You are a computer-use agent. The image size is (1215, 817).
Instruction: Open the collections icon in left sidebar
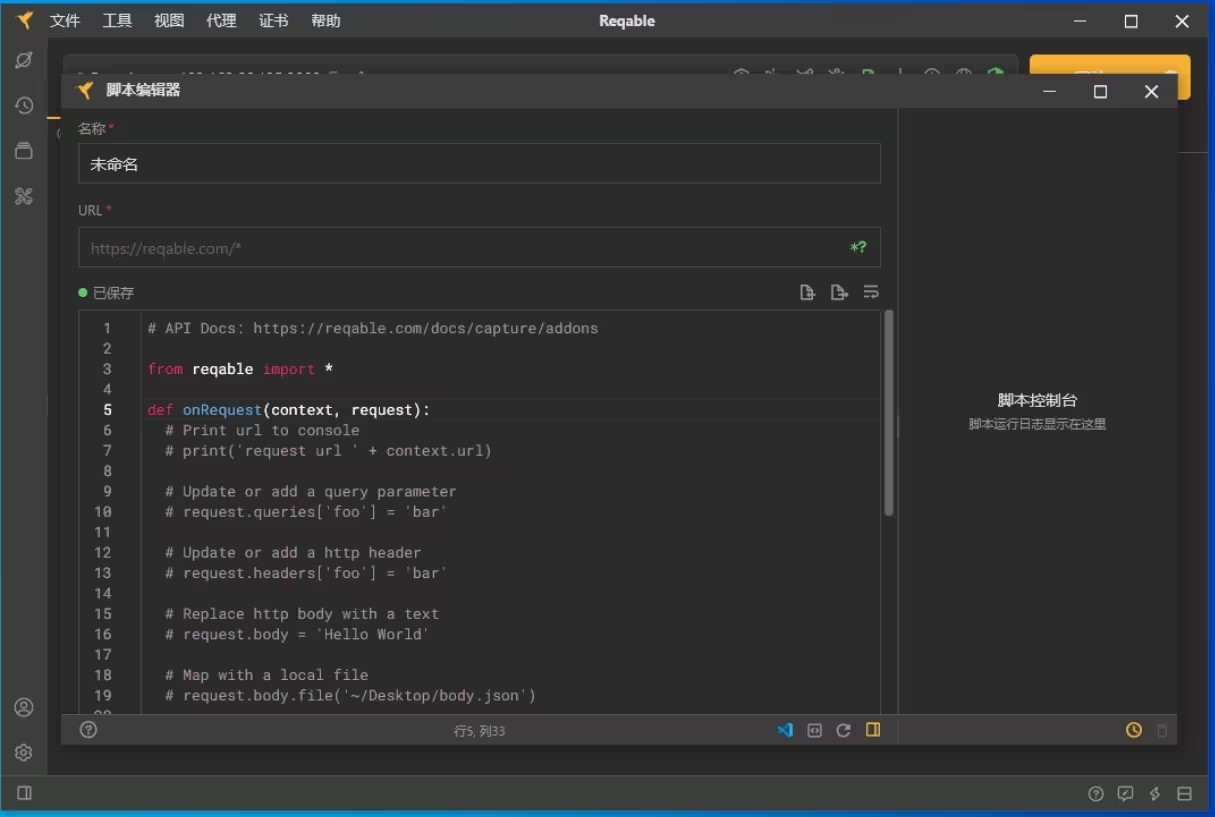pos(24,151)
